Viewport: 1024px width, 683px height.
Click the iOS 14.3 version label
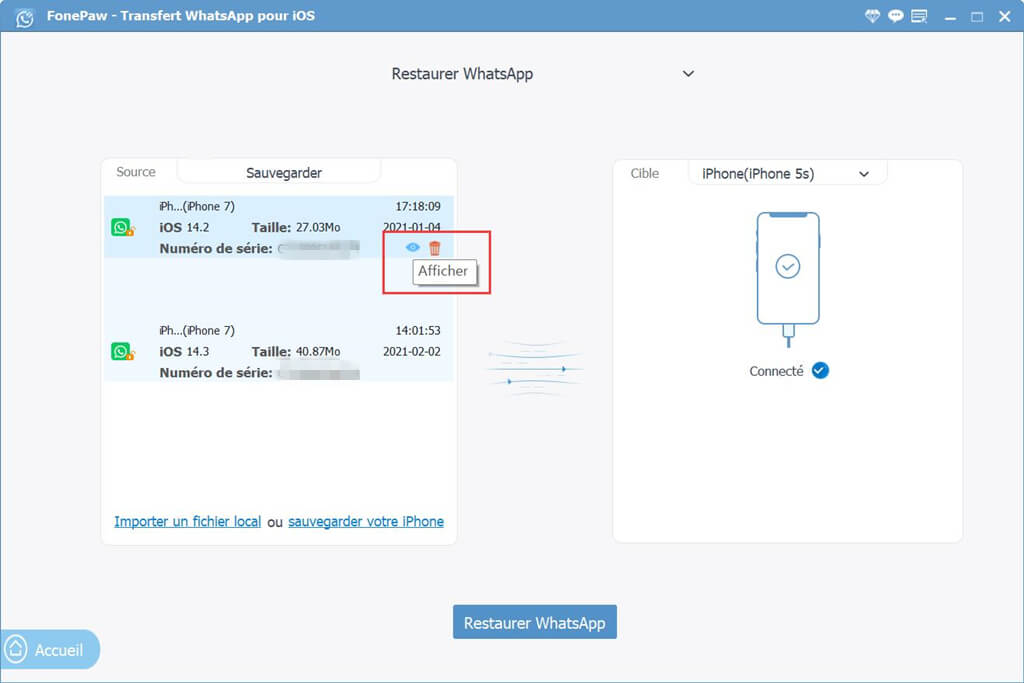point(184,351)
